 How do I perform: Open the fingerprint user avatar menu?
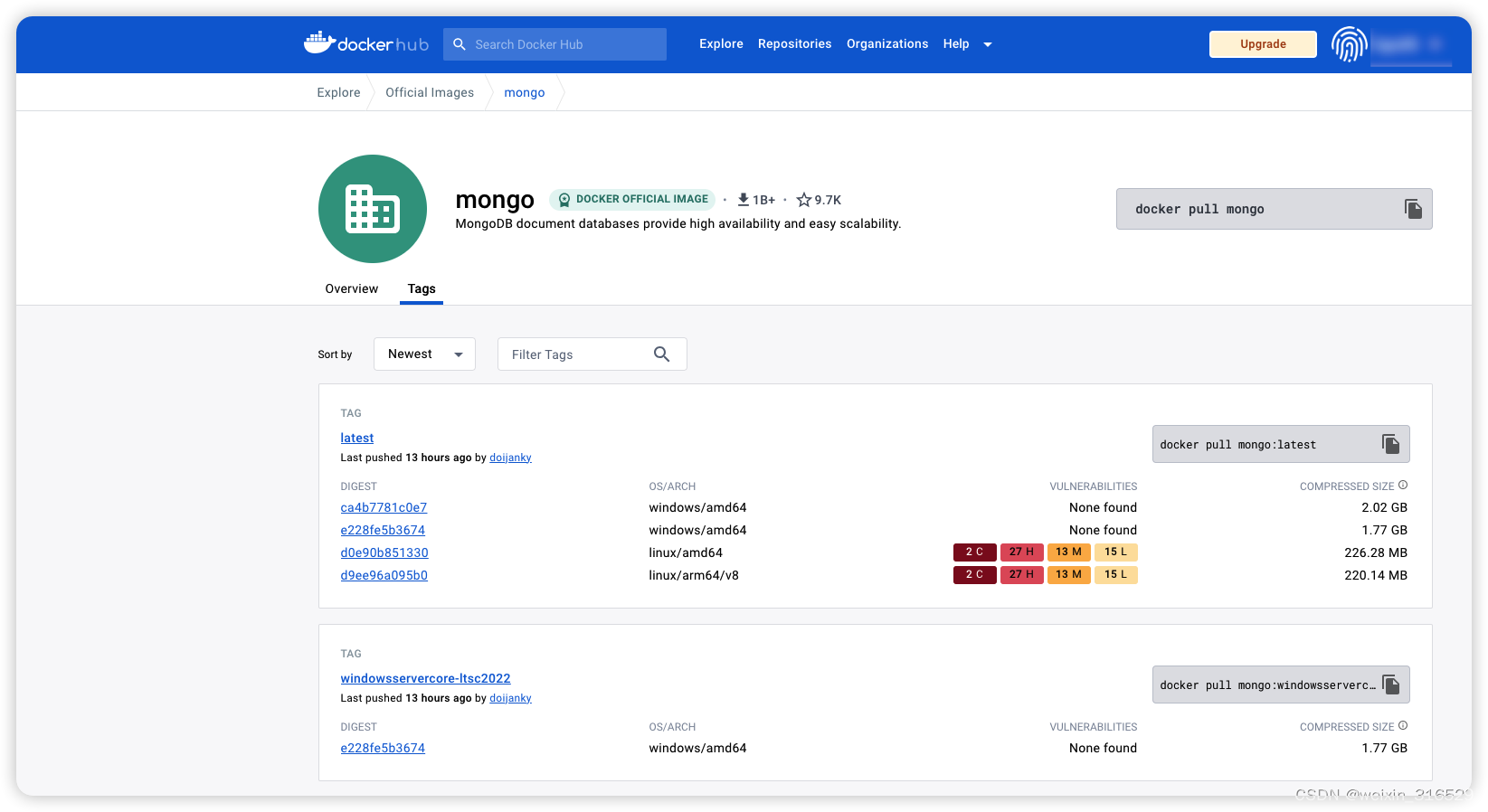(1349, 44)
